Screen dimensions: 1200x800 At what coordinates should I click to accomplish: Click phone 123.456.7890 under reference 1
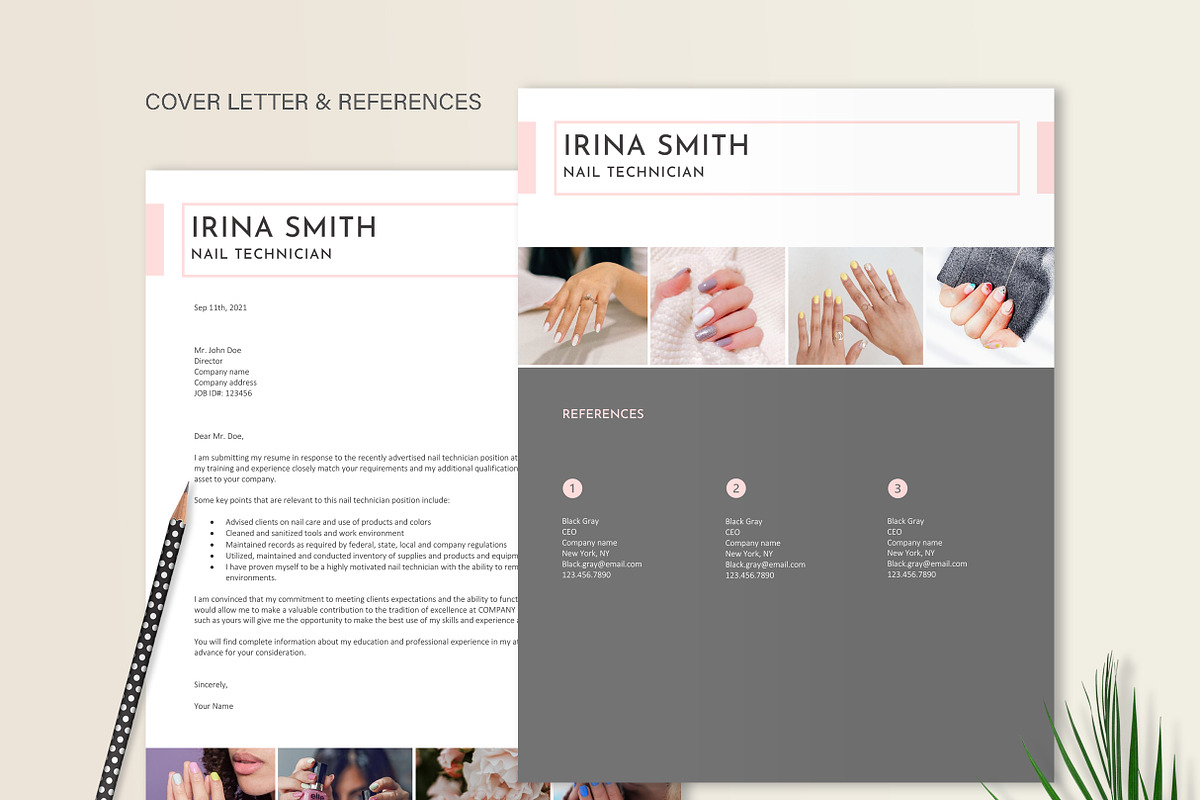586,575
